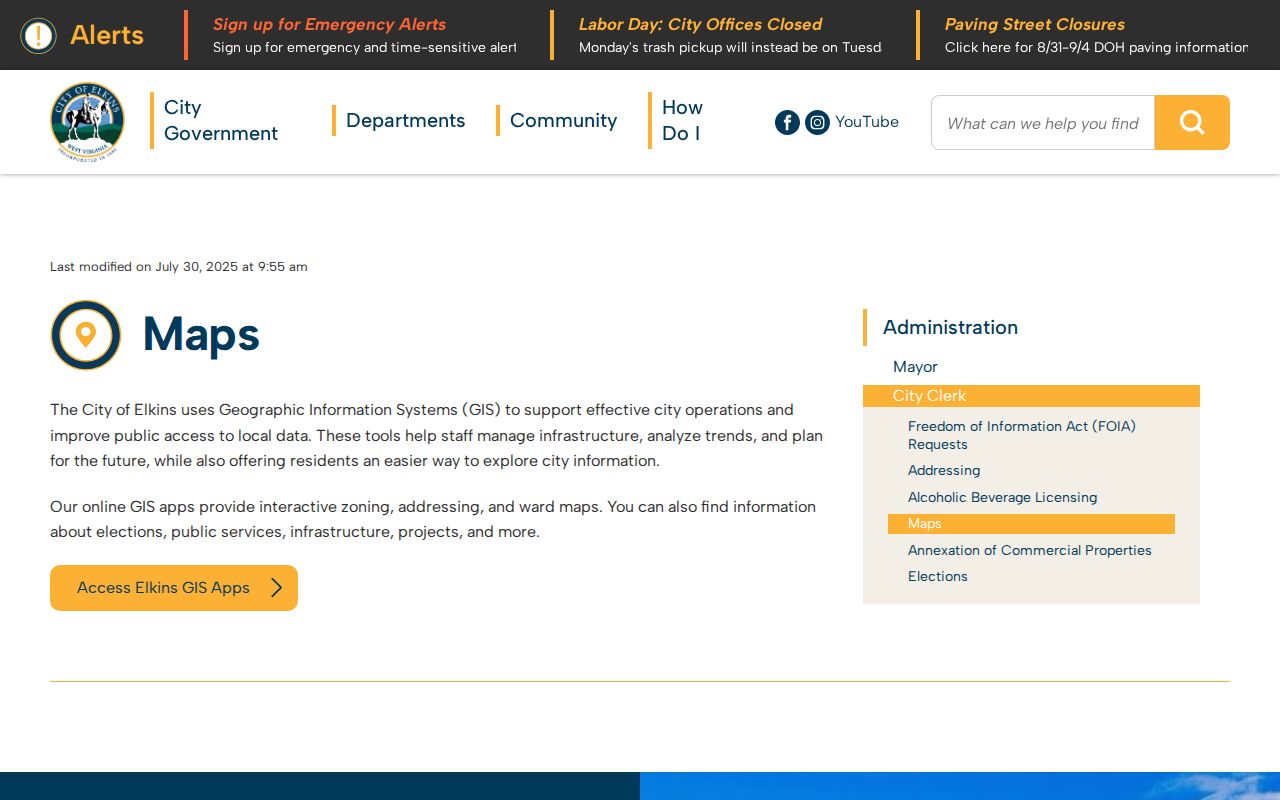Click the Maps page heading
The height and width of the screenshot is (800, 1280).
click(201, 334)
